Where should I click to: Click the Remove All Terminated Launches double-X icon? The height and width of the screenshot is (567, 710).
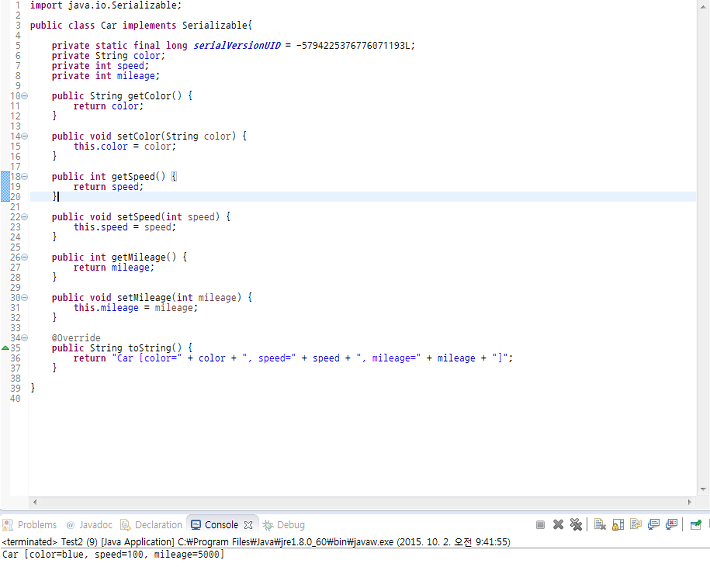(576, 524)
